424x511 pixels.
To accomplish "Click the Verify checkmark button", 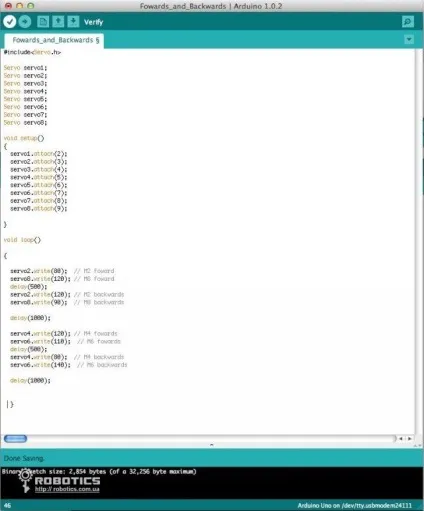I will coord(9,22).
